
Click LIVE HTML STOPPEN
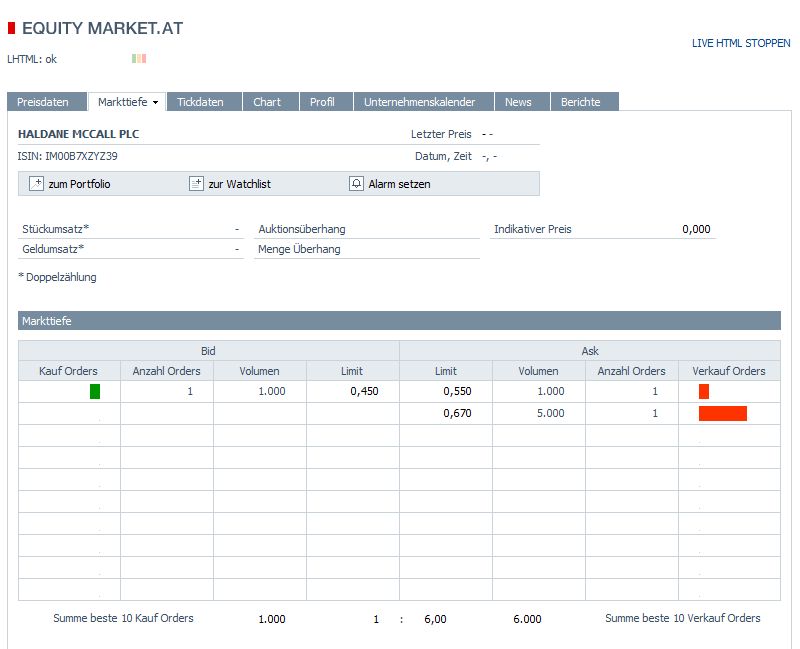740,44
